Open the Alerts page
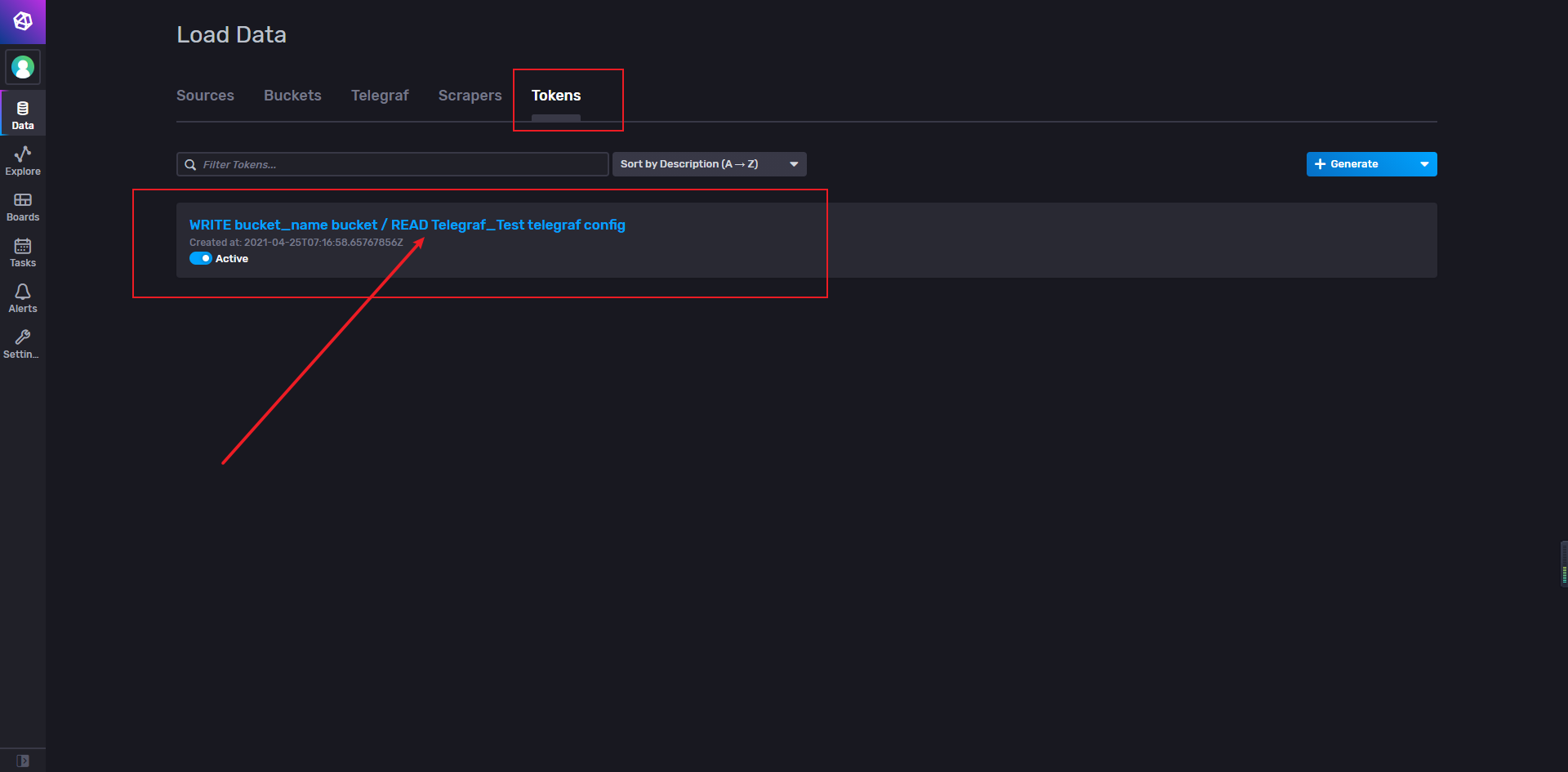Viewport: 1568px width, 772px height. pos(23,297)
